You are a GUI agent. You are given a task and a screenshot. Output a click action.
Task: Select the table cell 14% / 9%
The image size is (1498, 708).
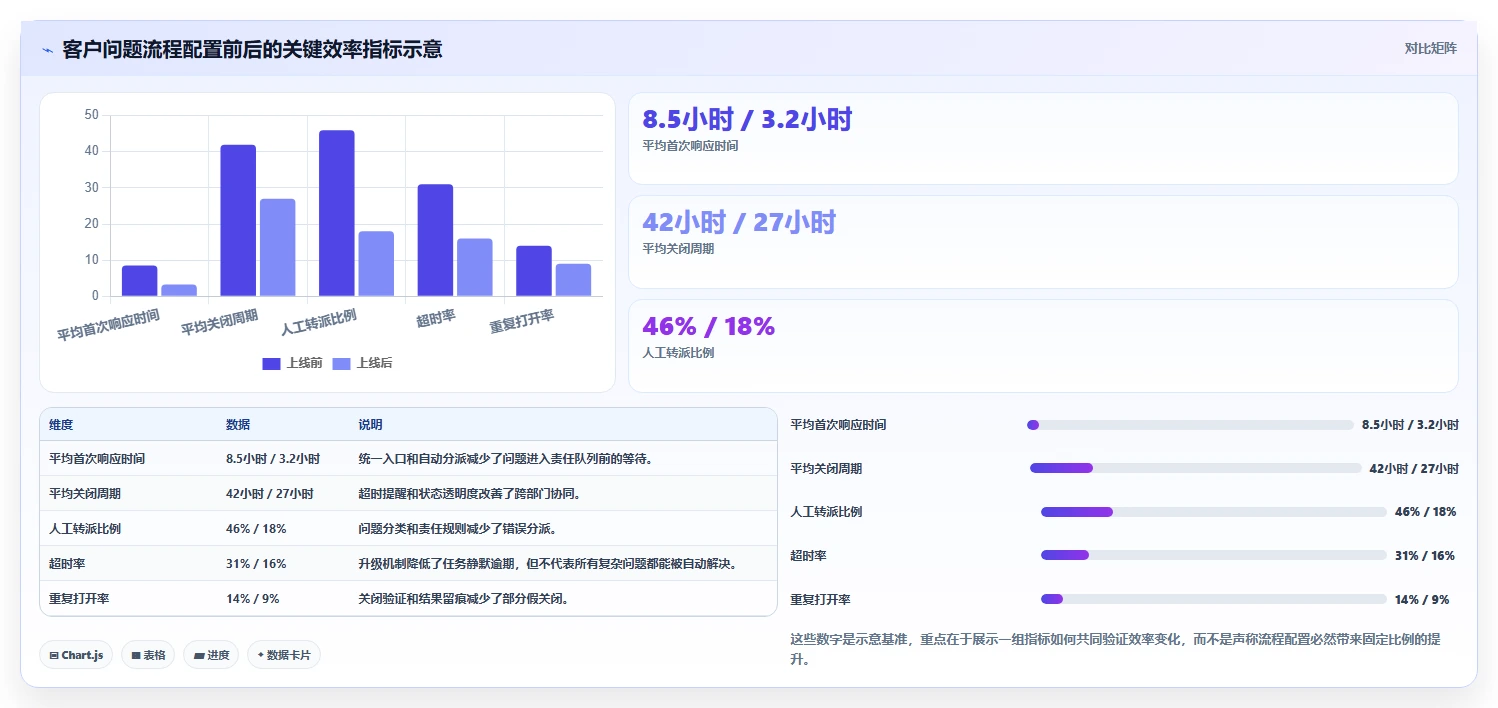[x=253, y=599]
